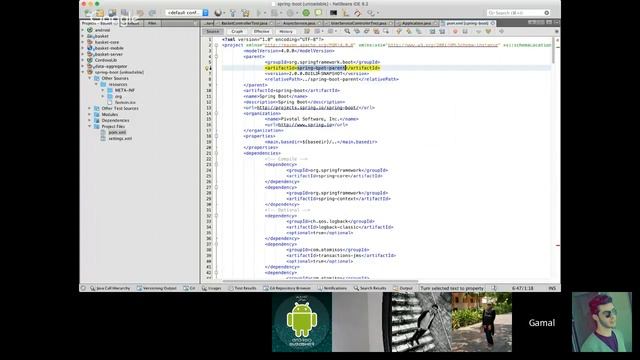Click the New Project toolbar icon
Viewport: 640px width, 360px height.
click(100, 13)
